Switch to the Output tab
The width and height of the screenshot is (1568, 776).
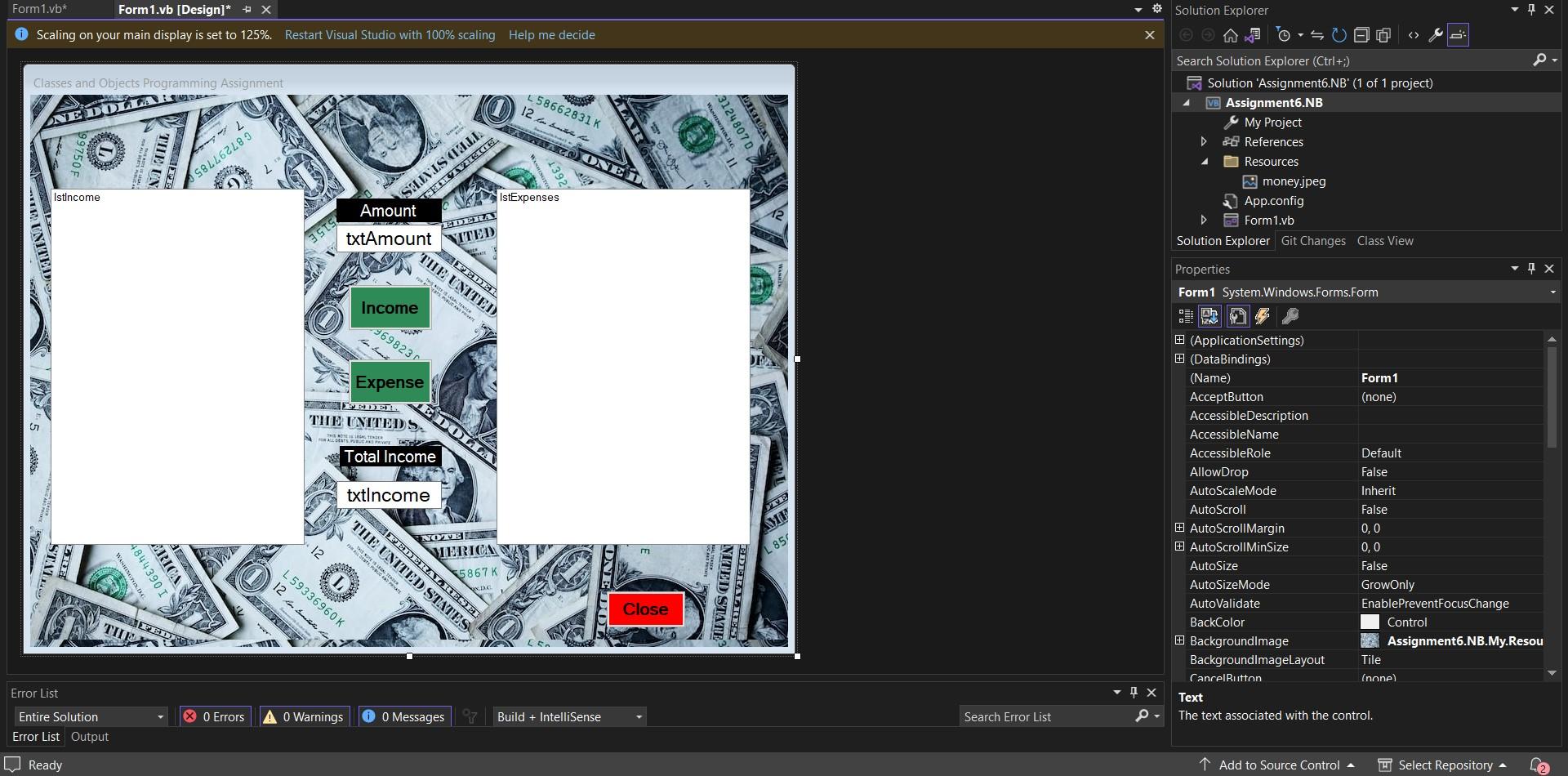[x=90, y=737]
